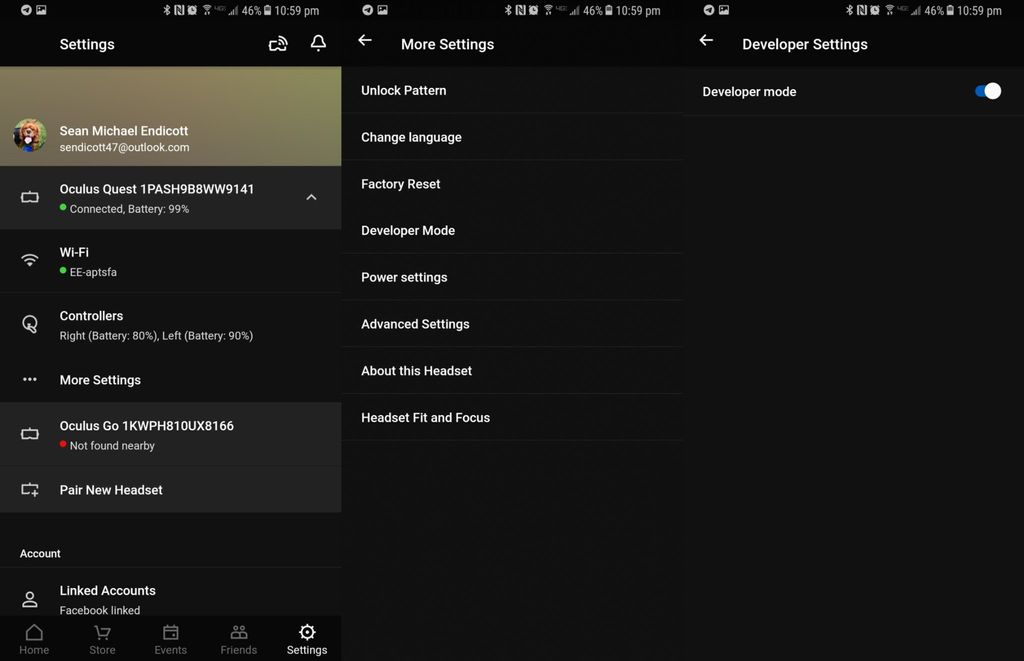Open notifications via the bell icon
Viewport: 1024px width, 661px height.
318,44
